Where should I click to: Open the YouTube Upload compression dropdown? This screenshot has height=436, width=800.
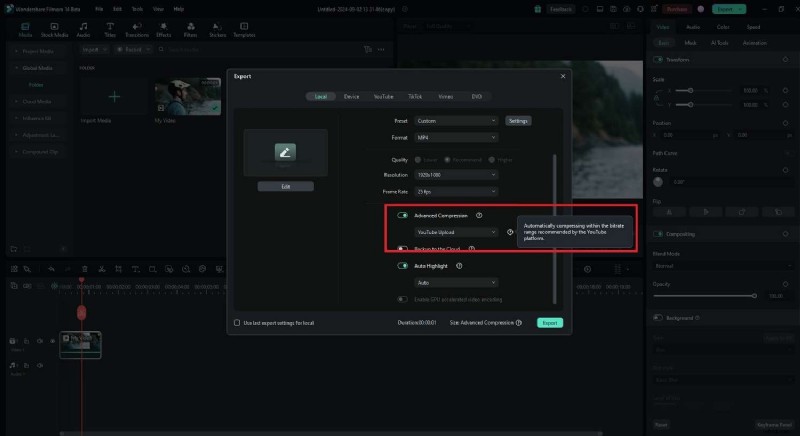point(456,232)
